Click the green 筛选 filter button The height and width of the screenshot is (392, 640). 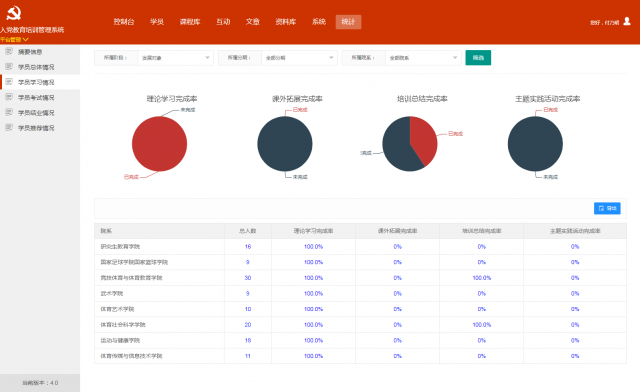(478, 58)
